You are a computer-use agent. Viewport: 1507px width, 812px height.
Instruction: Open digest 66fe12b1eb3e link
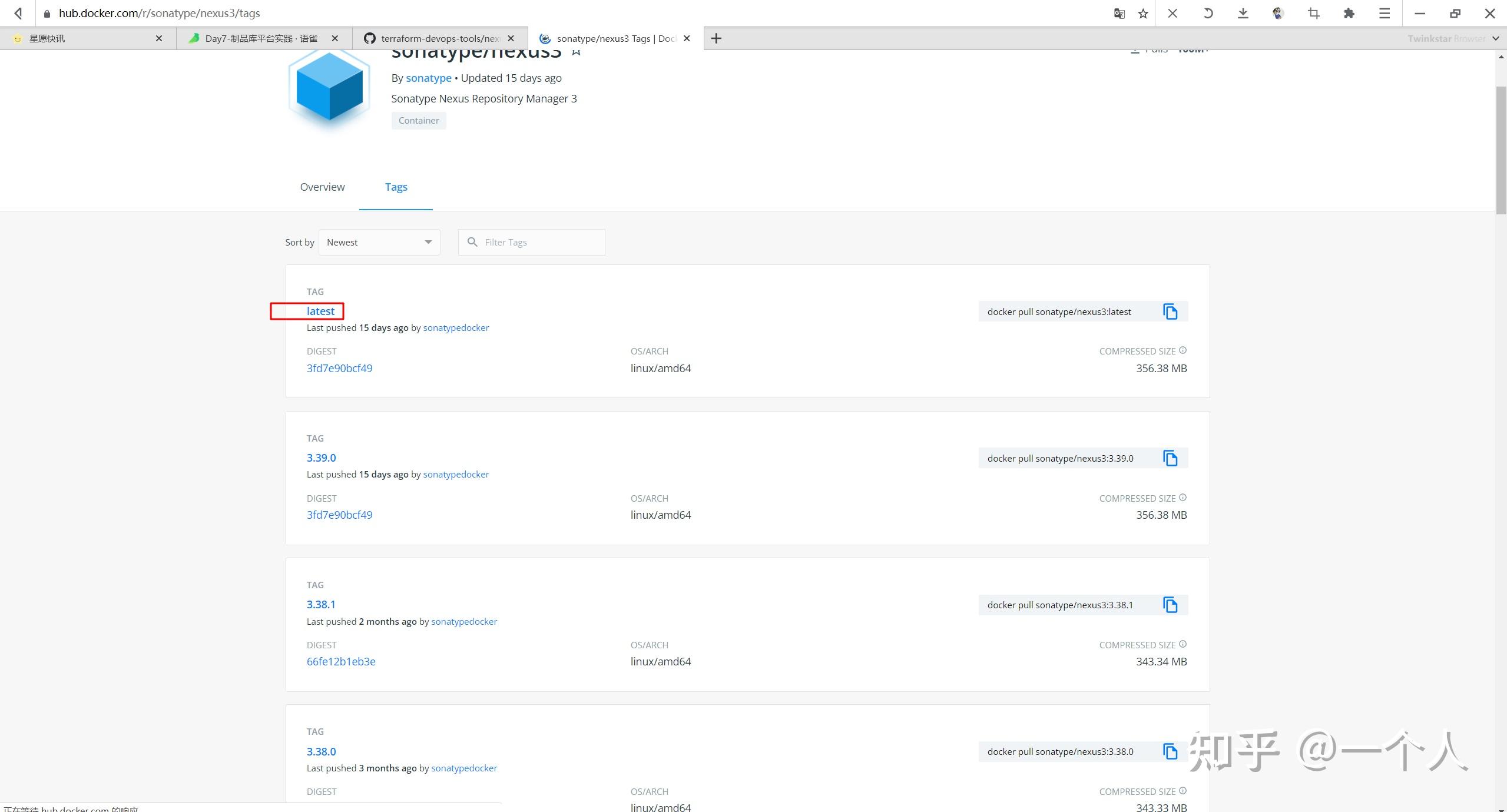(x=341, y=661)
